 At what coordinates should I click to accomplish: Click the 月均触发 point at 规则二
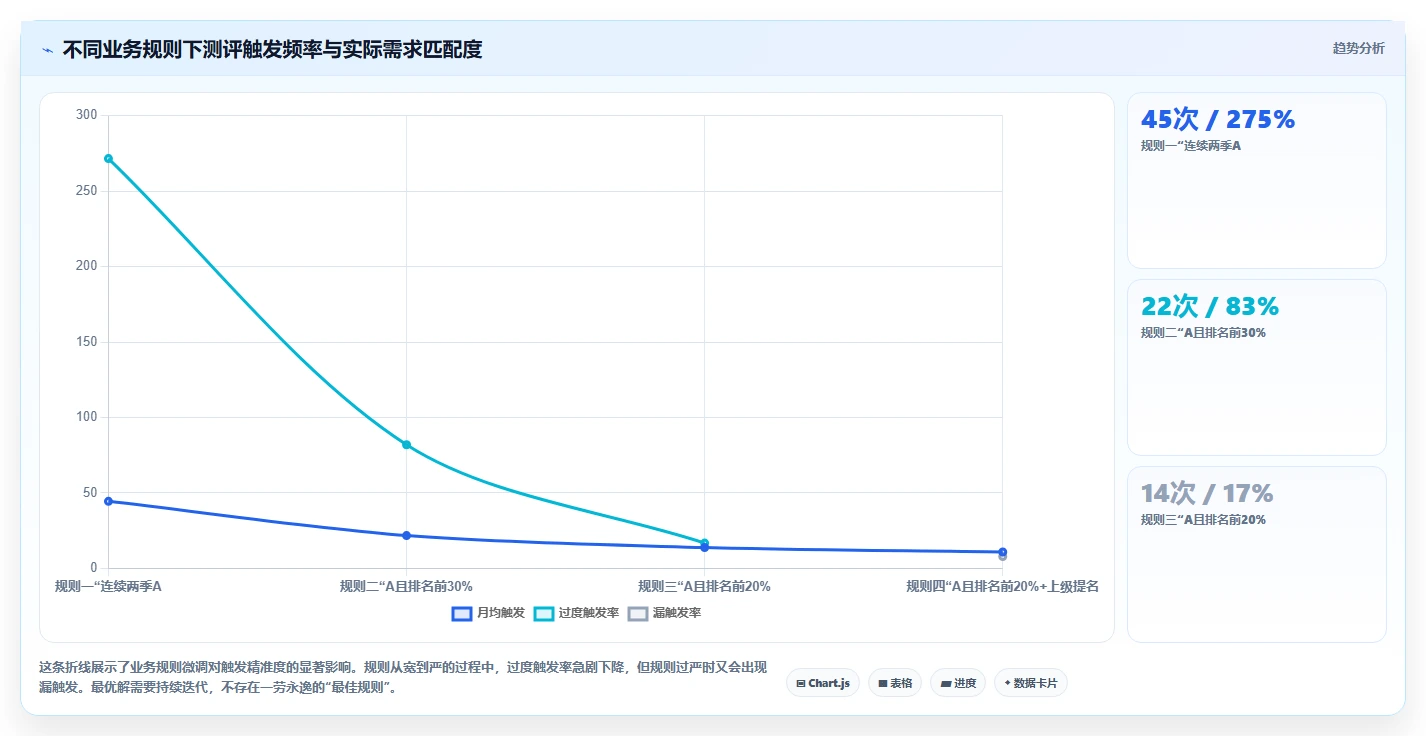(406, 535)
